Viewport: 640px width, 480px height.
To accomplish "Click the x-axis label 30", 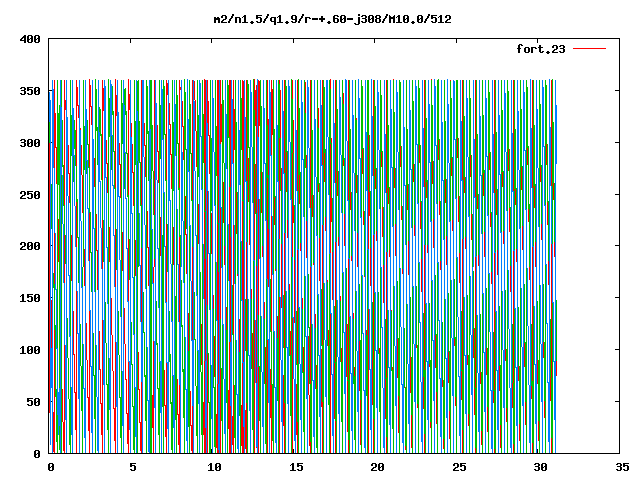I will pos(540,467).
